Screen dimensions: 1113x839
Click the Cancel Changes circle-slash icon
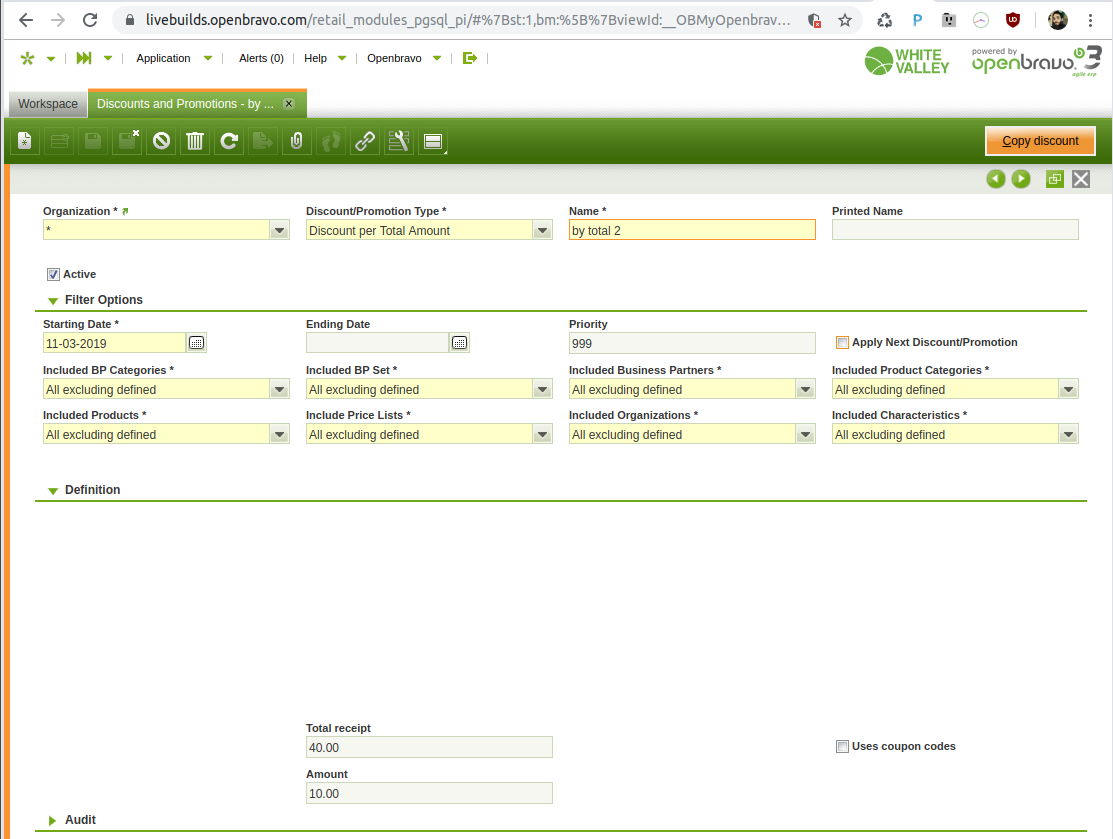pyautogui.click(x=161, y=142)
